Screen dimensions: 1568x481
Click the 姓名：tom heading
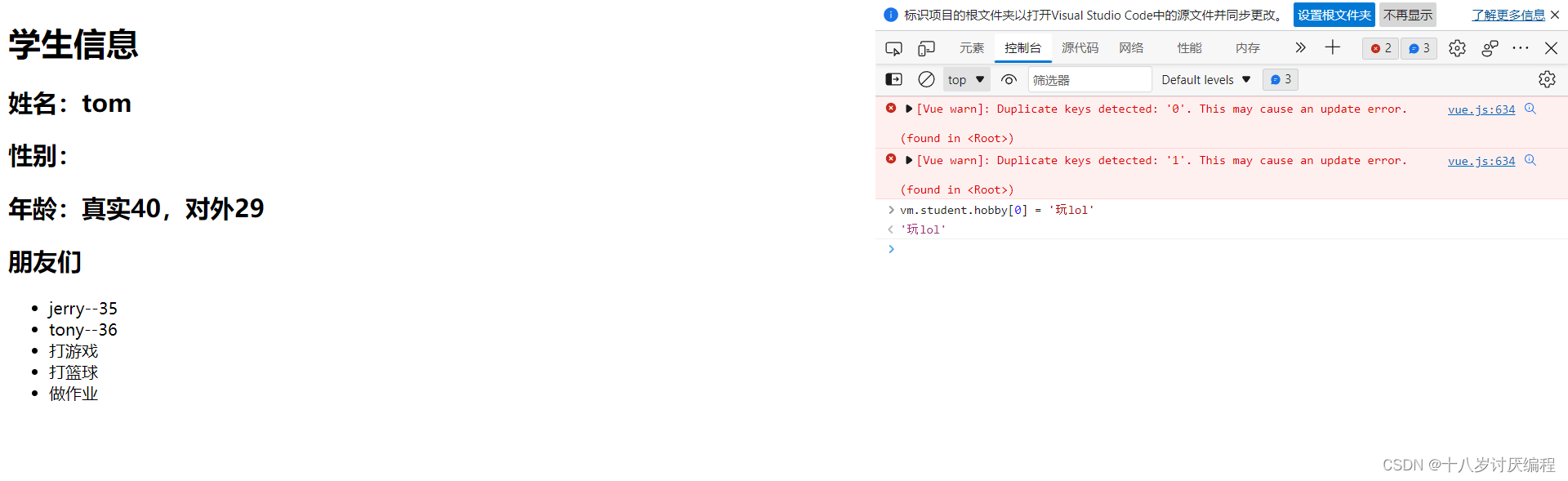[70, 104]
